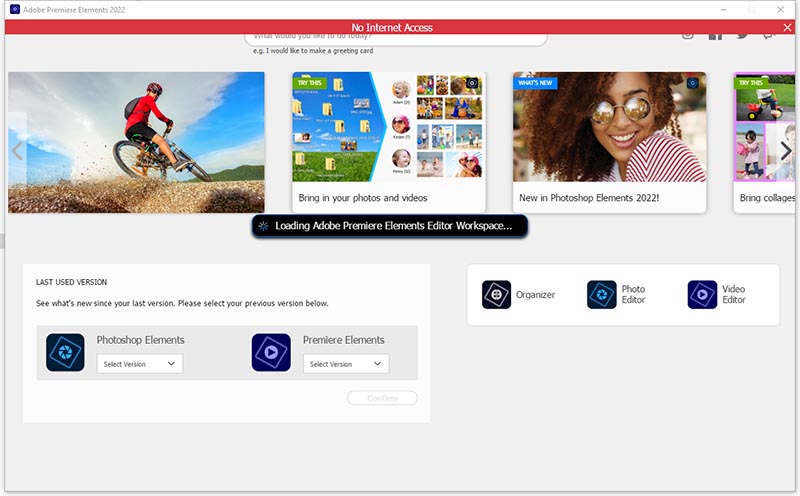
Task: Close the Adobe Premiere Elements 2022 window
Action: coord(780,9)
